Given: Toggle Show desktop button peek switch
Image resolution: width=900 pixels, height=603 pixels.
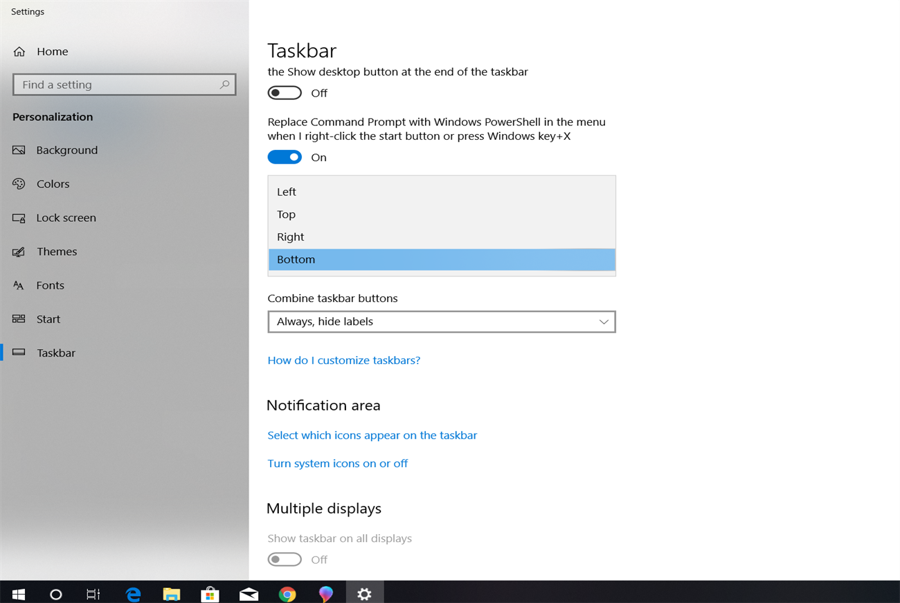Looking at the screenshot, I should [284, 93].
